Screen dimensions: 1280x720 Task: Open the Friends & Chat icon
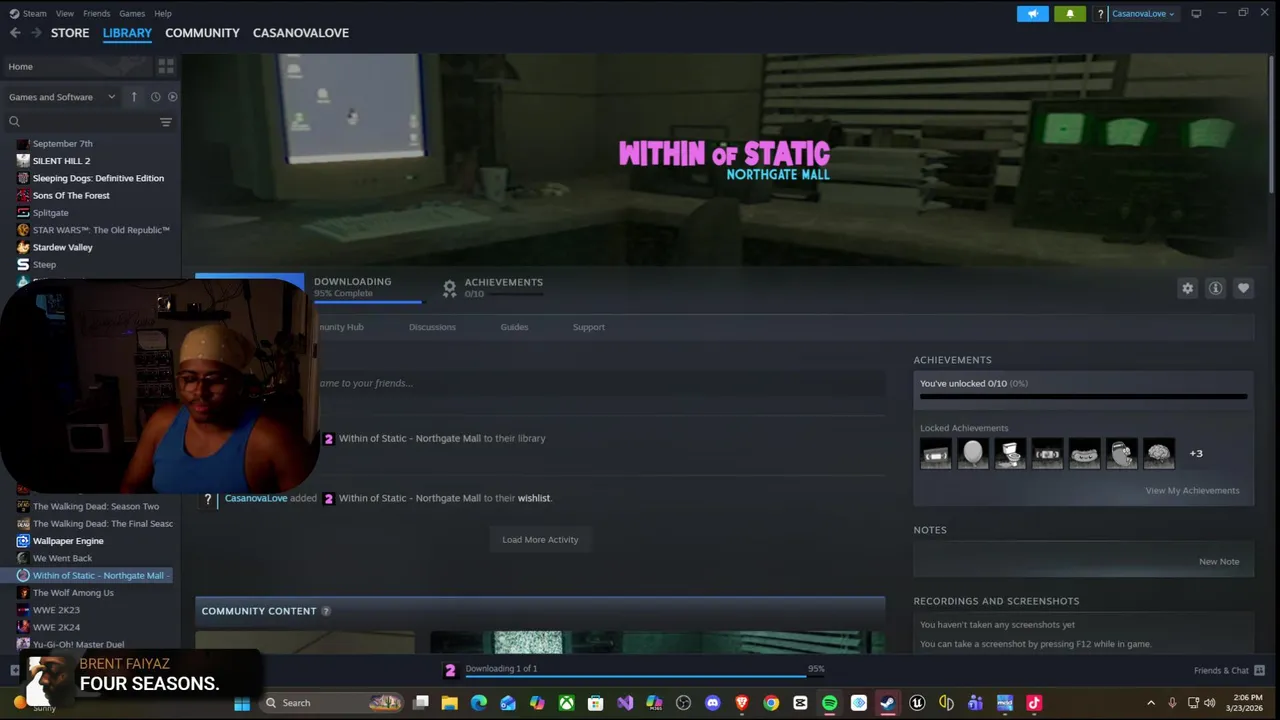point(1259,670)
